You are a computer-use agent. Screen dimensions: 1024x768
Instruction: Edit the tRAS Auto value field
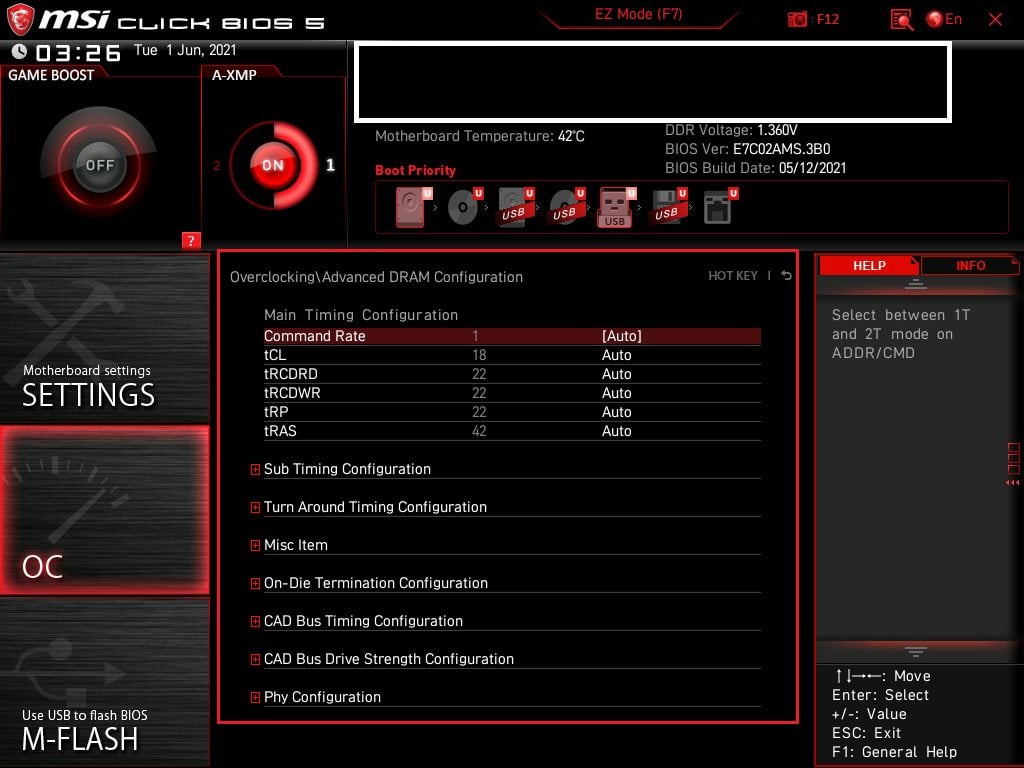(x=616, y=430)
